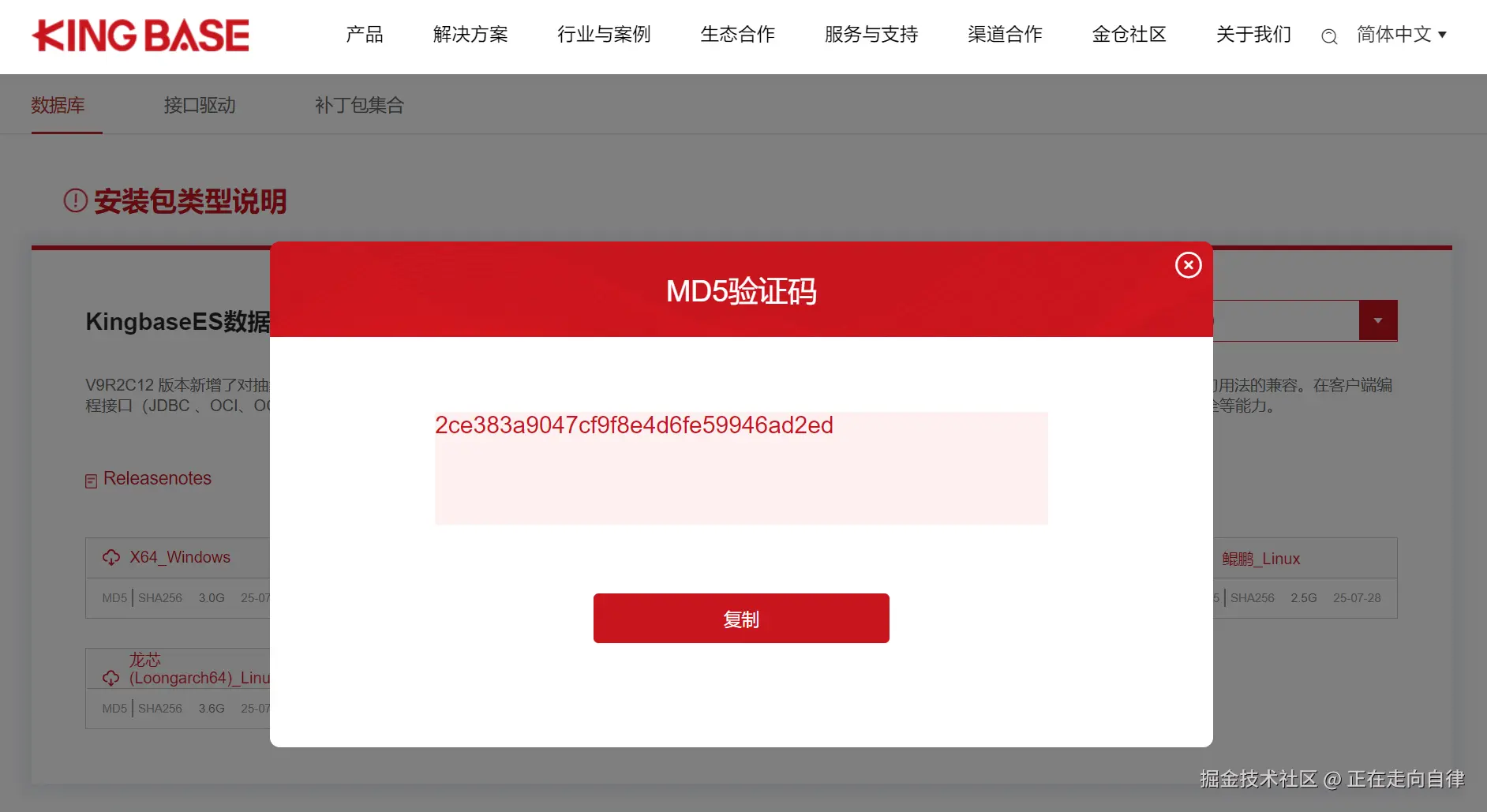Switch to the 接口驱动 tab
The width and height of the screenshot is (1487, 812).
[x=200, y=105]
